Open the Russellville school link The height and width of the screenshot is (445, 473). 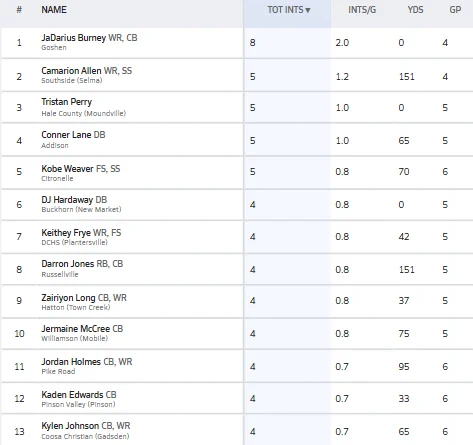(60, 274)
